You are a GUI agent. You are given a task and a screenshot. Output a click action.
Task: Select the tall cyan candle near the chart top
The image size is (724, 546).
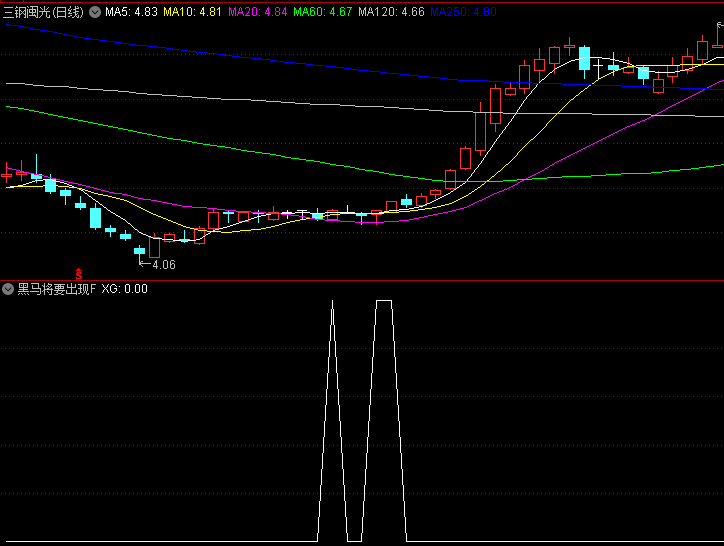pyautogui.click(x=585, y=59)
